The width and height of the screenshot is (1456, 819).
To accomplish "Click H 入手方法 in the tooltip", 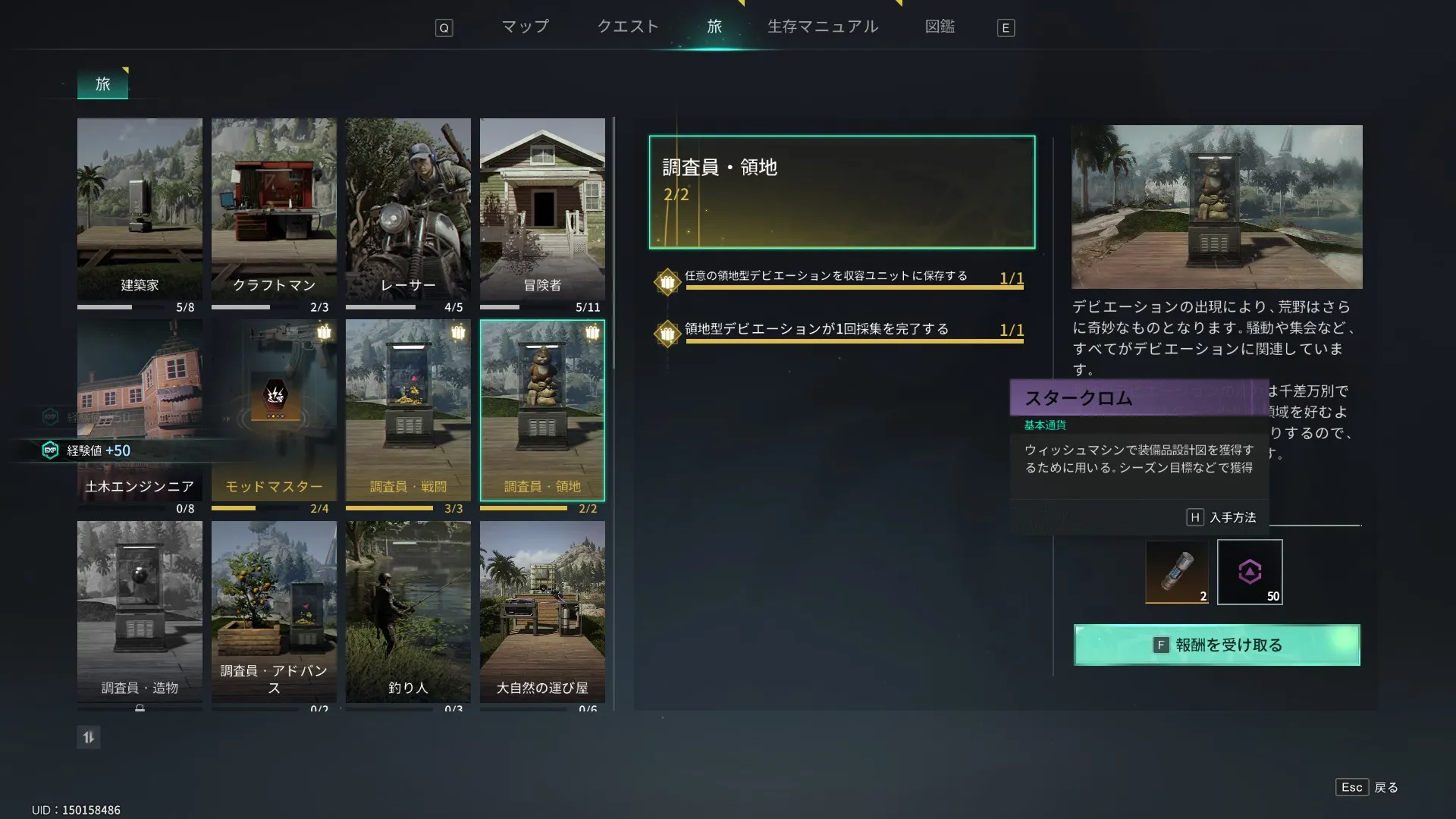I will tap(1221, 517).
